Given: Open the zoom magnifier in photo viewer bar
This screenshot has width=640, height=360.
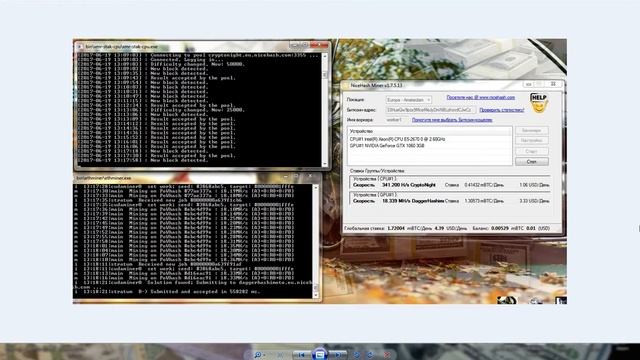Looking at the screenshot, I should [x=258, y=355].
